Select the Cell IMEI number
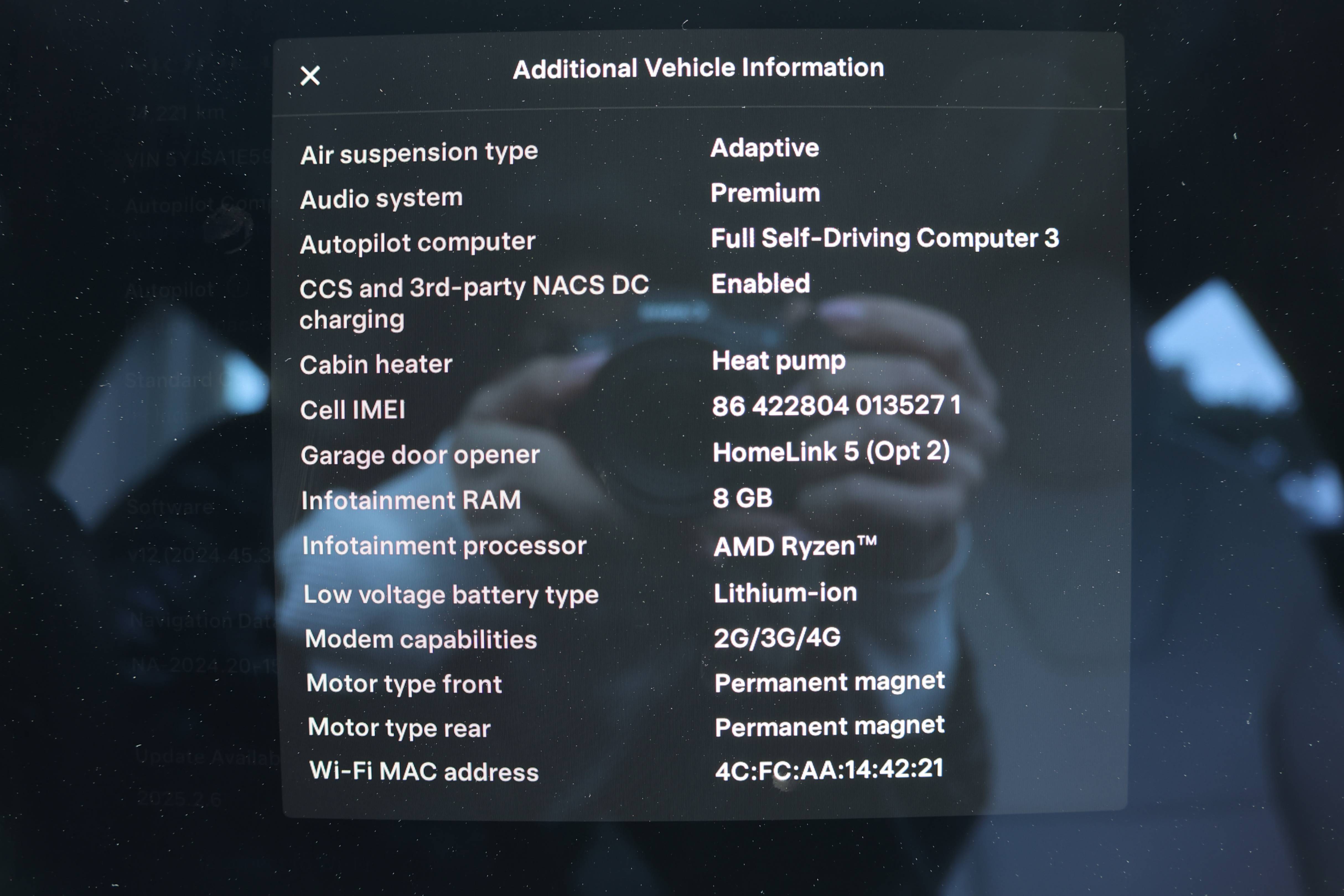This screenshot has width=1344, height=896. [835, 406]
